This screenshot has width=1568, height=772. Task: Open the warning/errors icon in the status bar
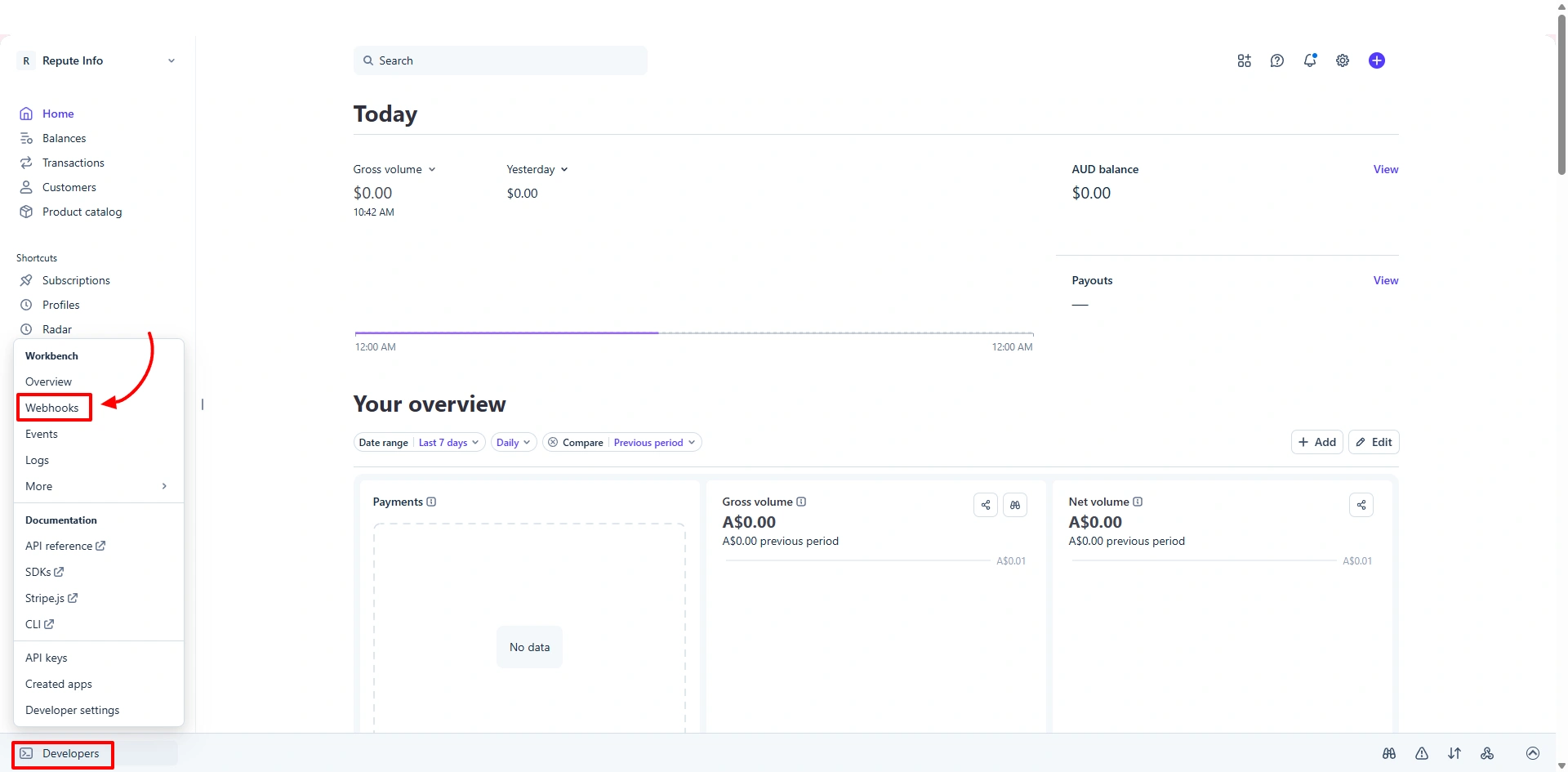tap(1421, 753)
